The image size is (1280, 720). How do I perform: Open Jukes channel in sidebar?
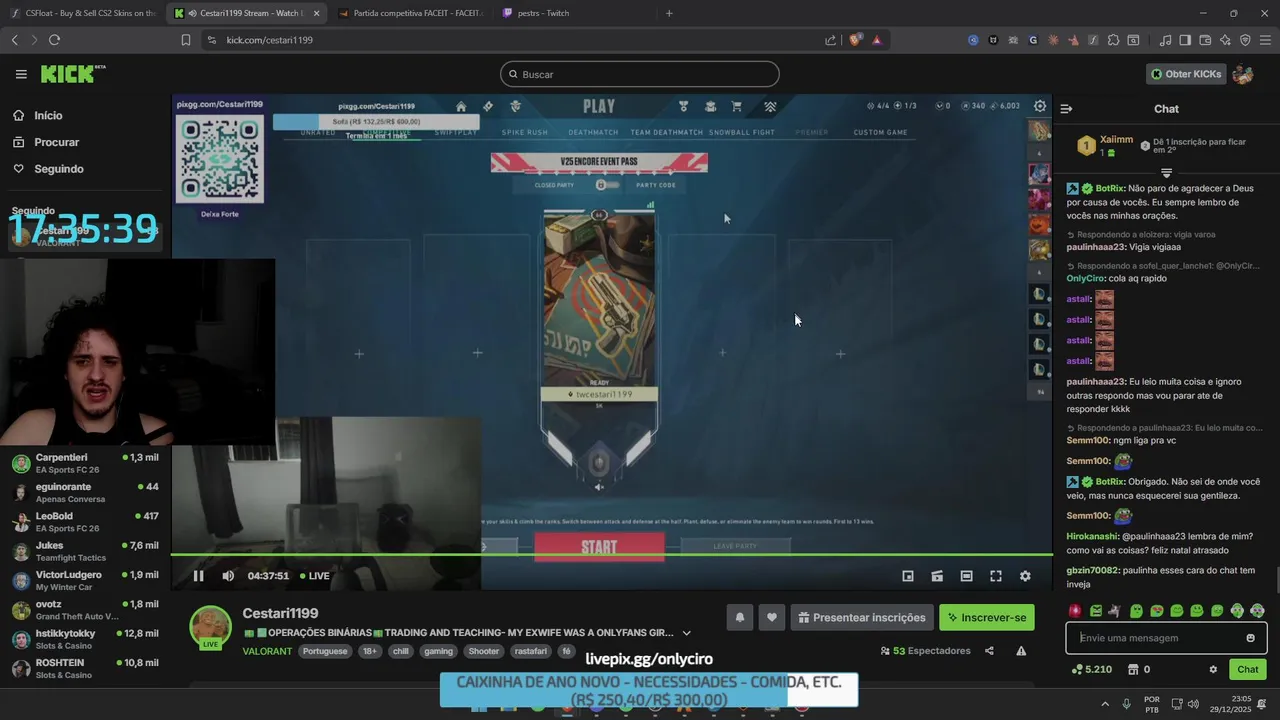[85, 551]
